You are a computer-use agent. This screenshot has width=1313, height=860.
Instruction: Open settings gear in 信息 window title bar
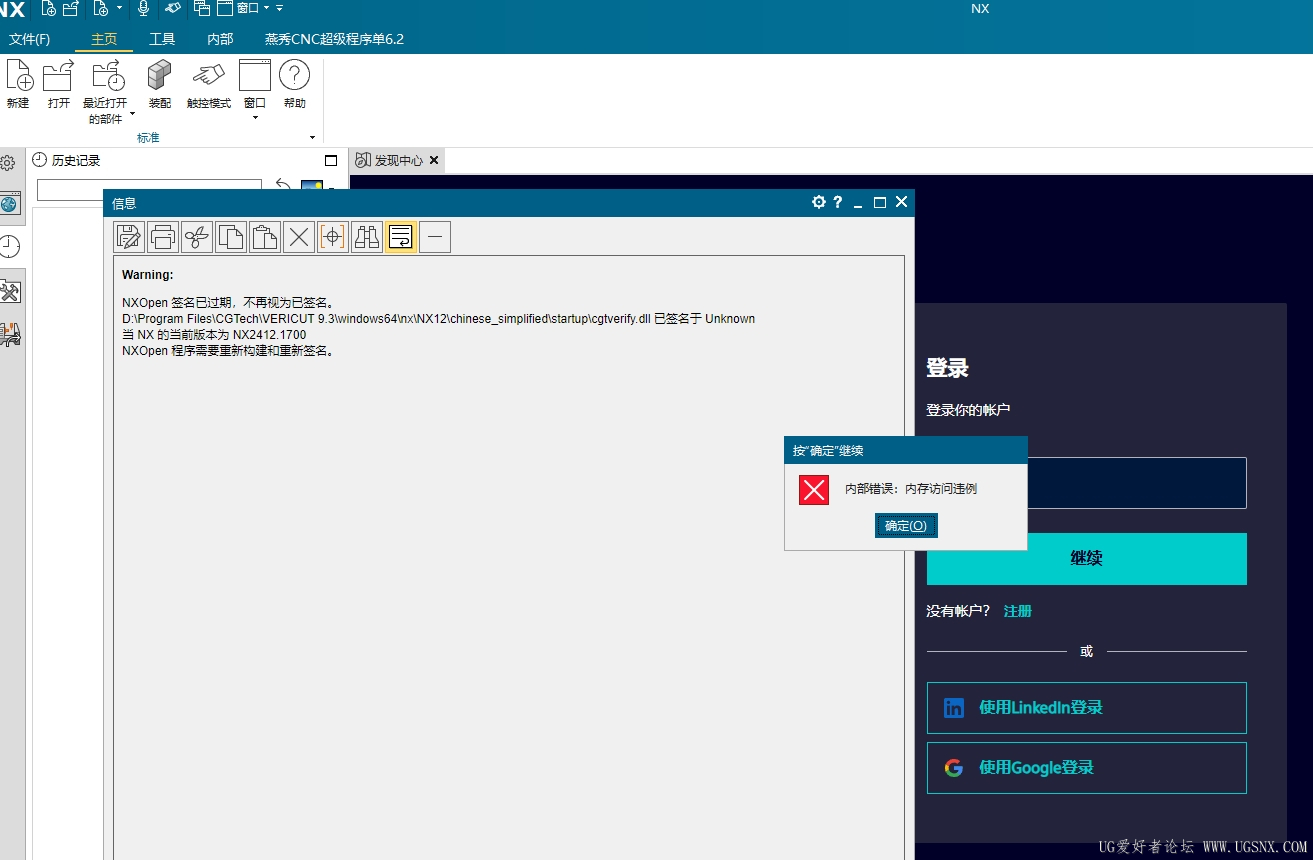(x=819, y=202)
